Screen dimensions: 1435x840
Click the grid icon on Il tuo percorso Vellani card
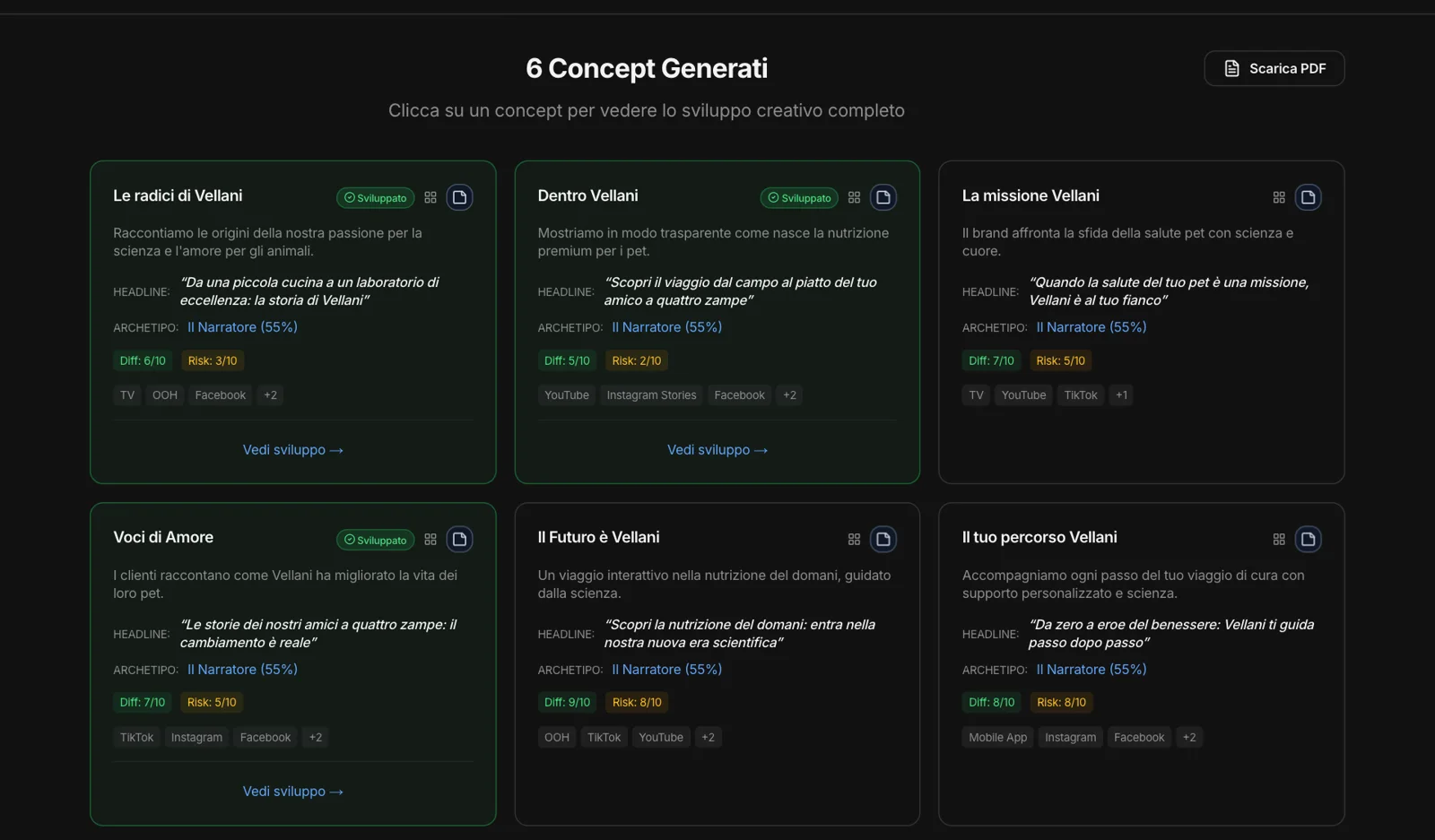coord(1279,539)
